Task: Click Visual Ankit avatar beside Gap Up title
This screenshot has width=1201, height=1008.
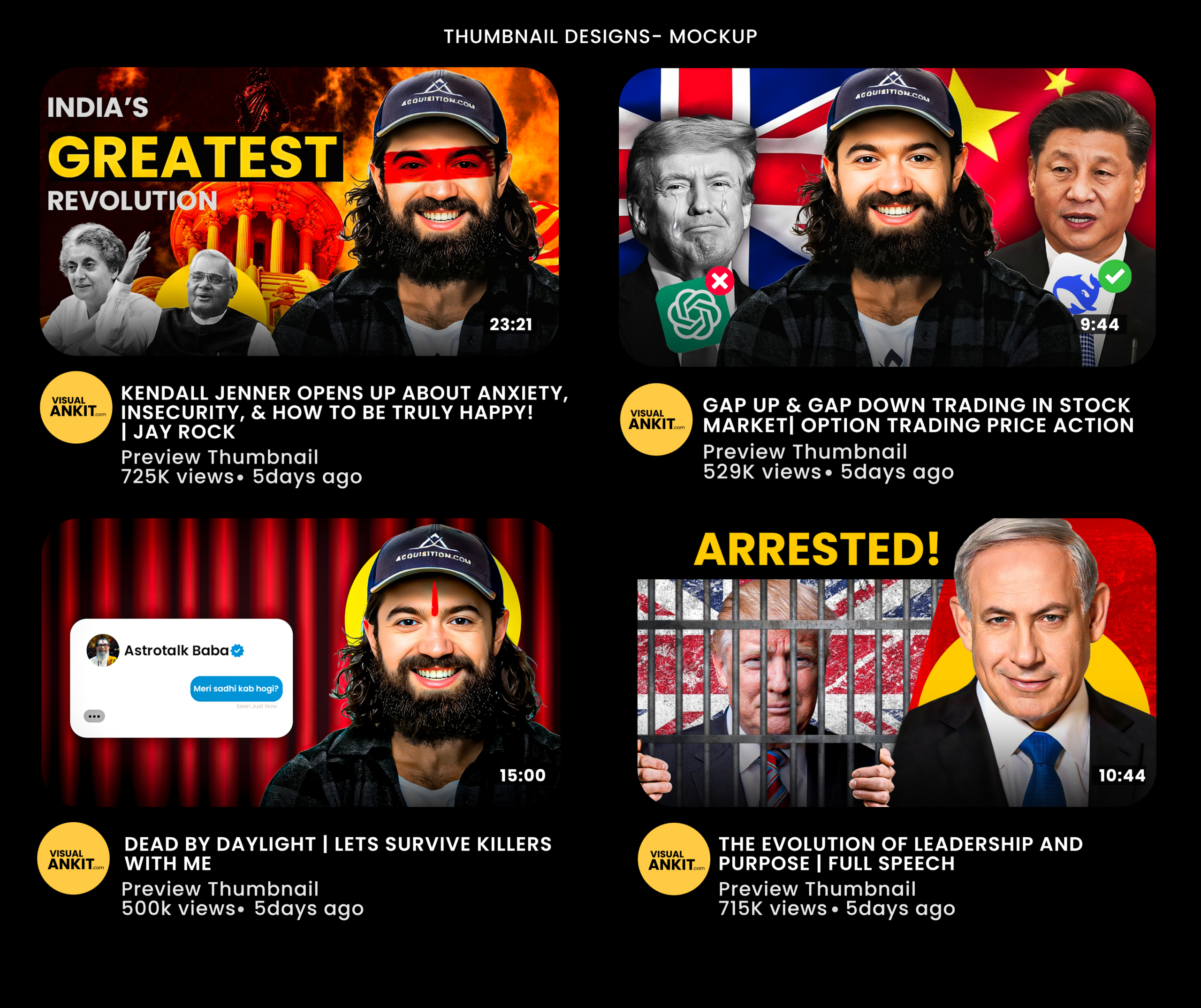Action: point(656,420)
